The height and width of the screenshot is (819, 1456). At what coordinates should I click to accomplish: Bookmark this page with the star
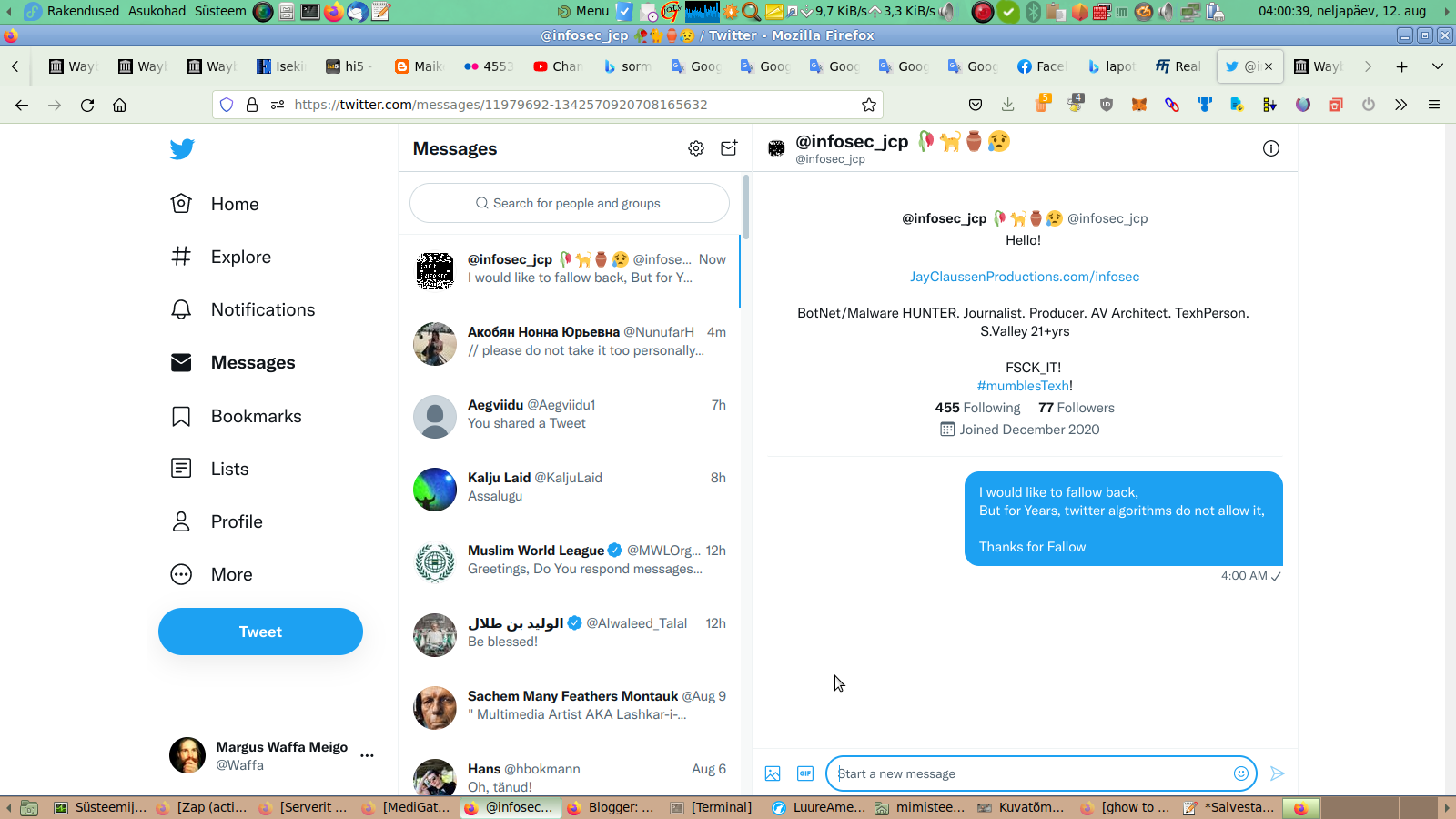tap(869, 105)
